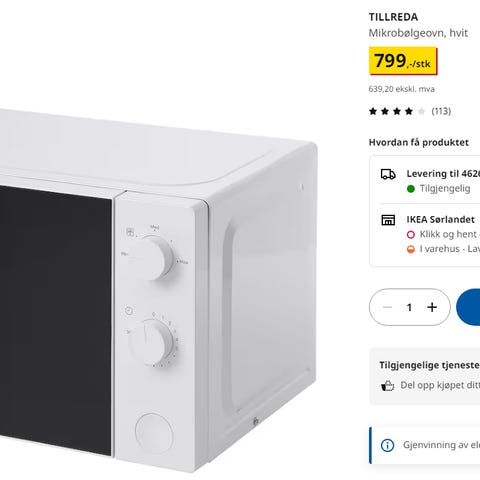Open Del opp kjøpet ditt service
Viewport: 480px width, 480px height.
(x=440, y=385)
